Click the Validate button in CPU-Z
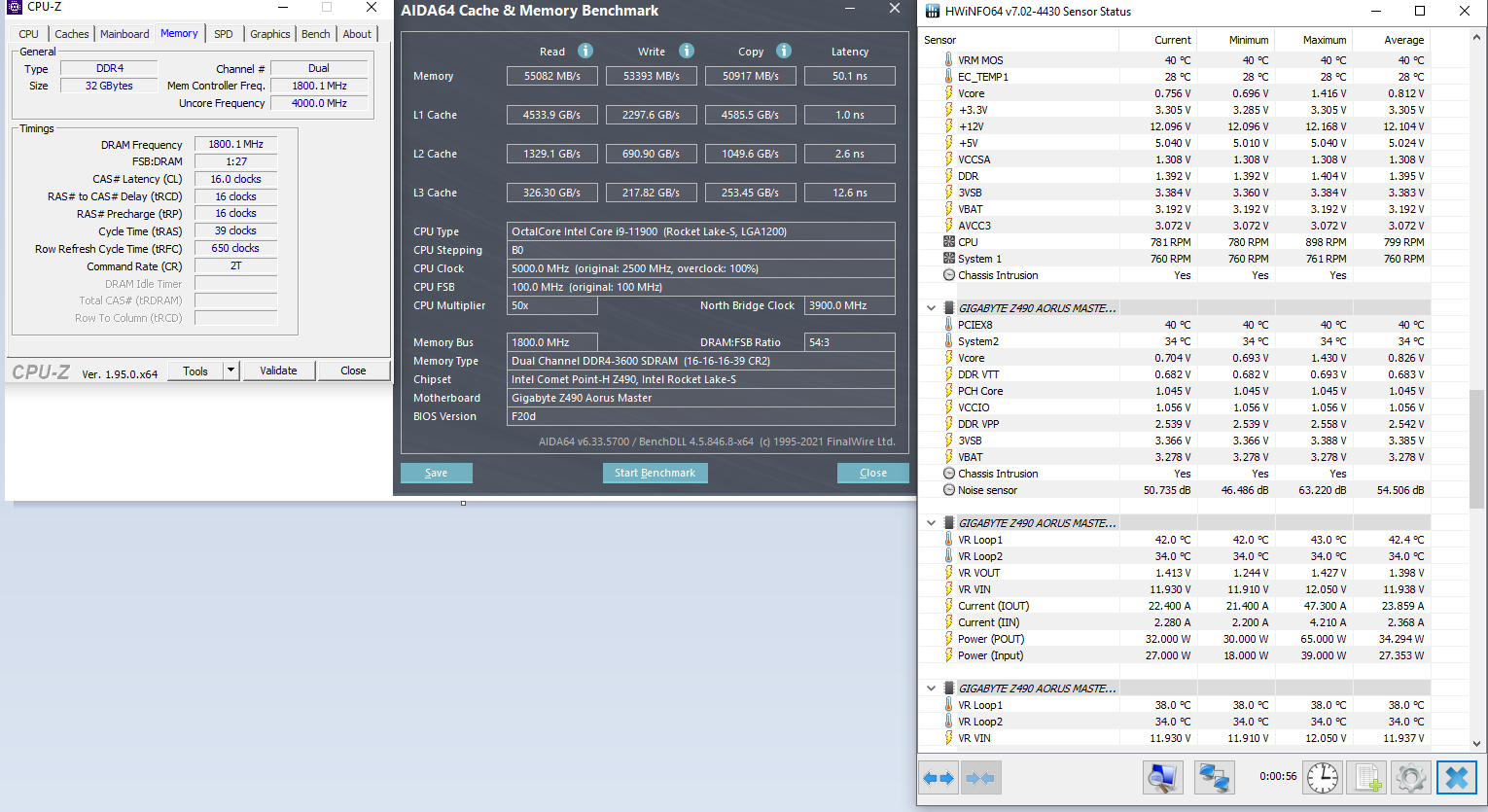Screen dimensions: 1488x812 (279, 371)
